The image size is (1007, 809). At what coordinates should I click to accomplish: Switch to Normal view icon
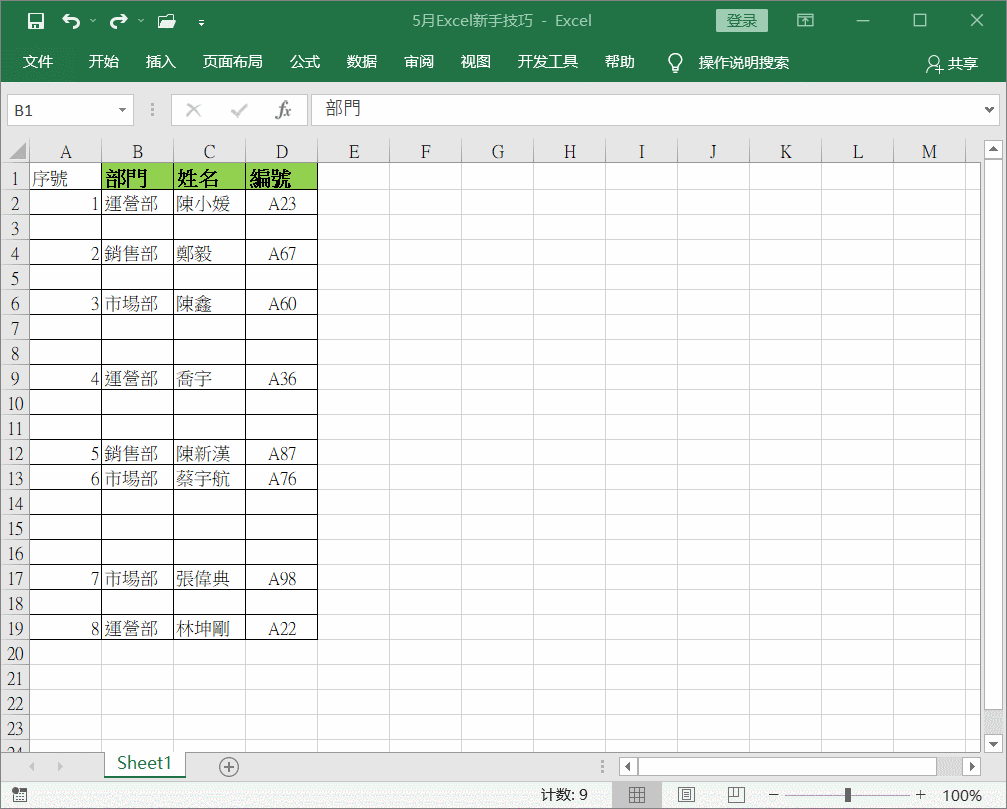click(x=636, y=795)
